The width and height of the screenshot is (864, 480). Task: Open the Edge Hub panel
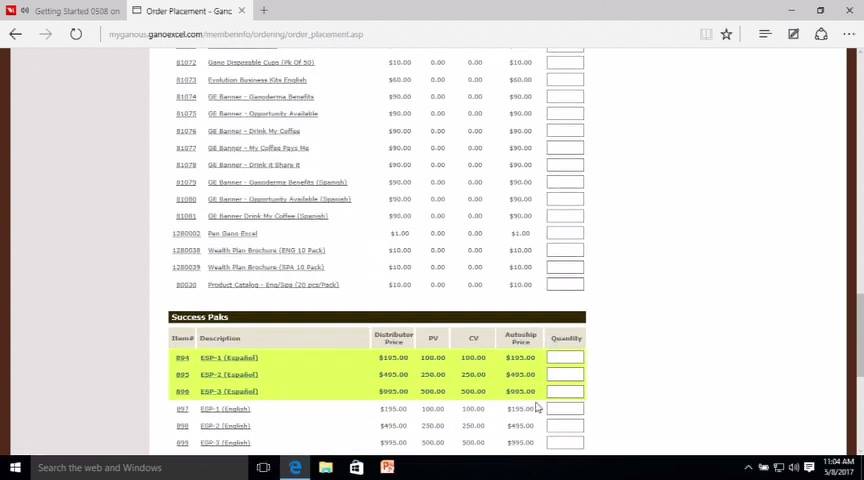(x=765, y=34)
